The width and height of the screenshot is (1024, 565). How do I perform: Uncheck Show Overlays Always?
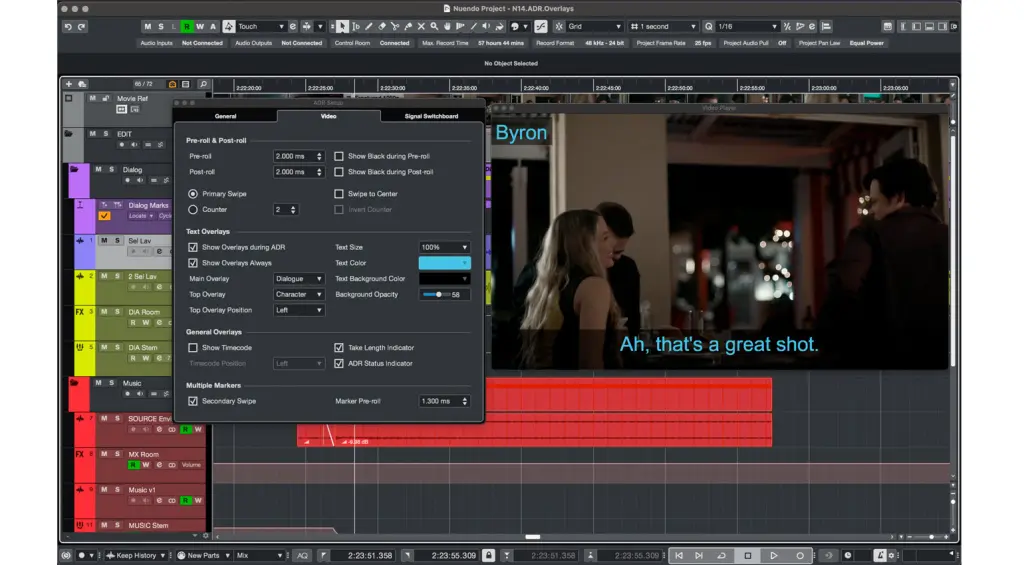tap(193, 263)
